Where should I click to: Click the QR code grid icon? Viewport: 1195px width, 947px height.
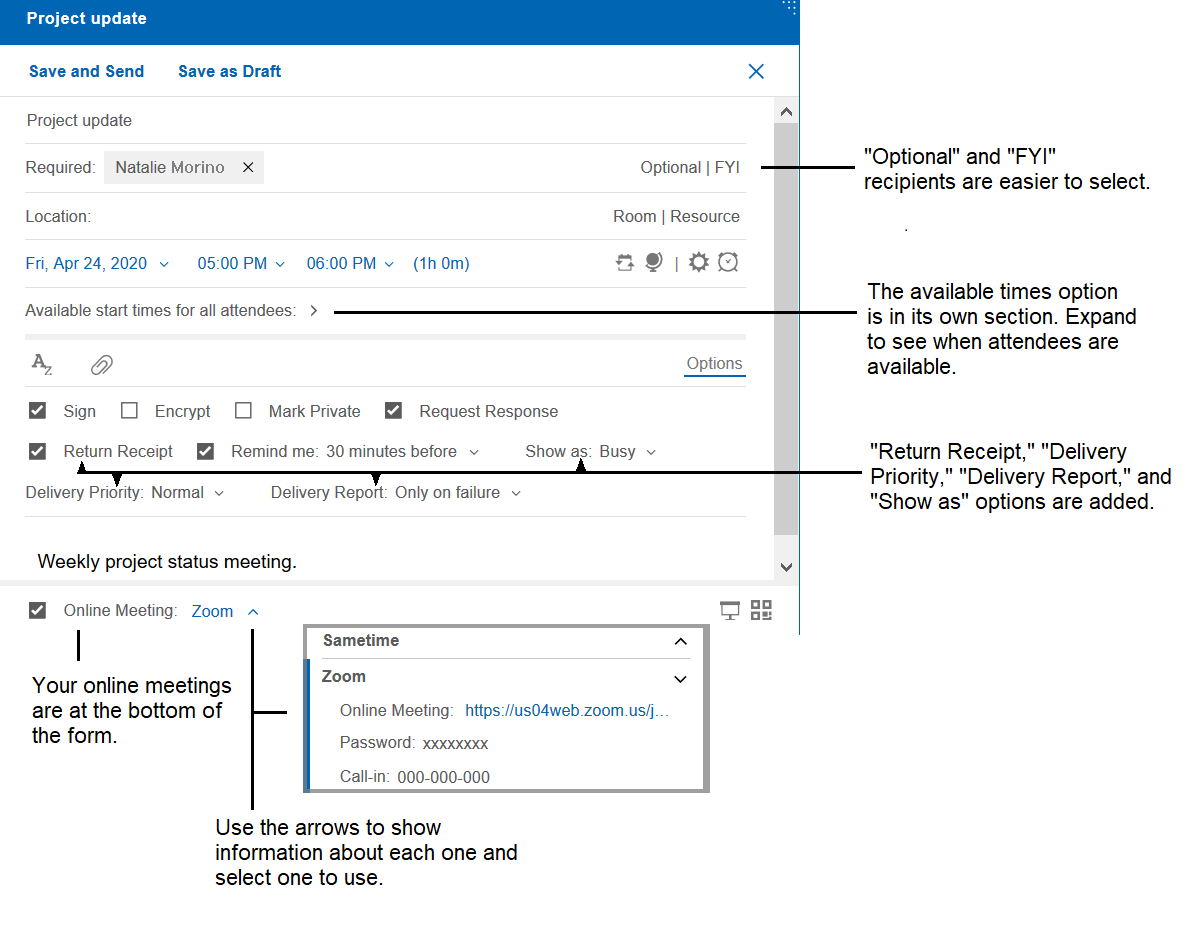tap(761, 609)
